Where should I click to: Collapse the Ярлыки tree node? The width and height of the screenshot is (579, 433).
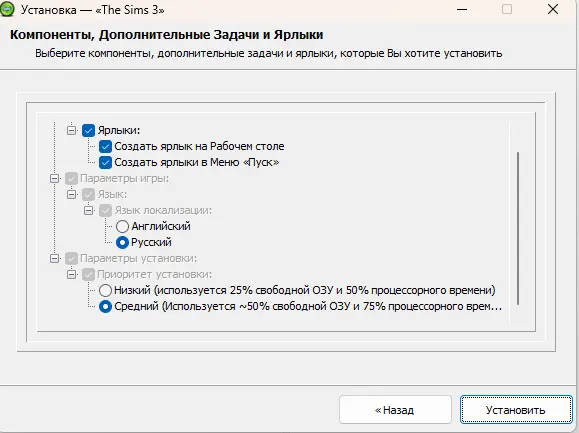pos(72,130)
